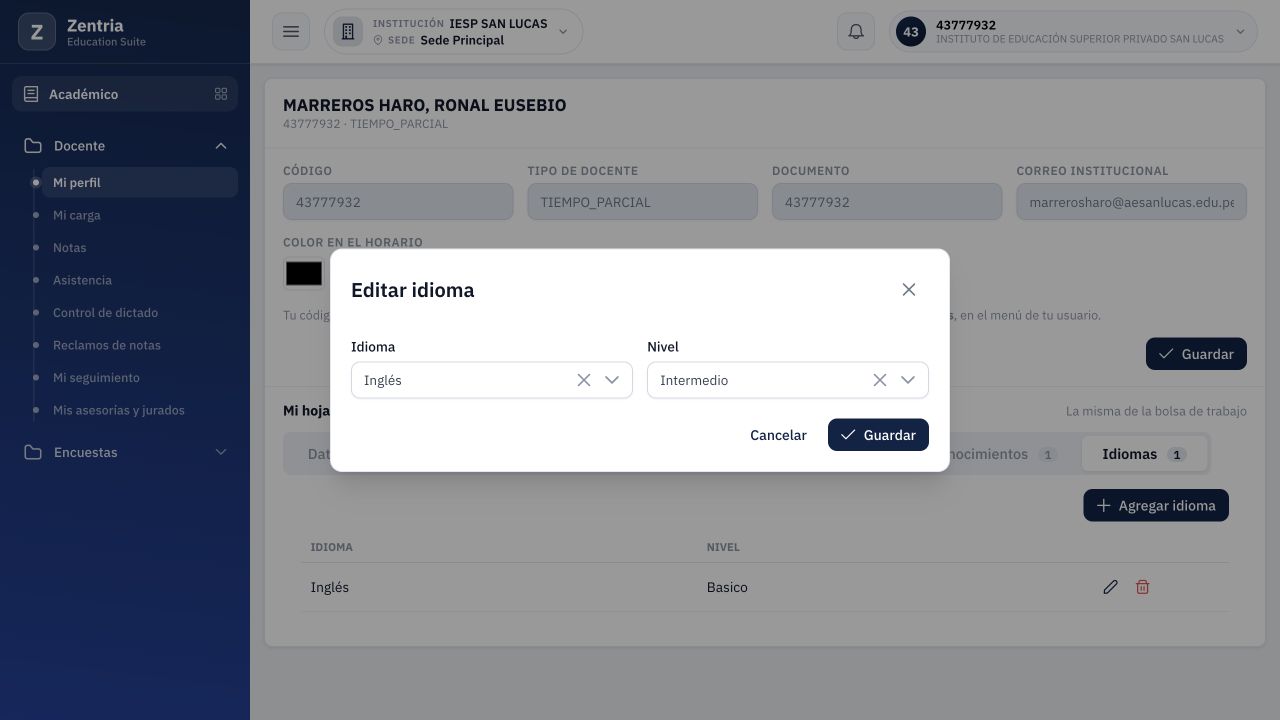The image size is (1280, 720).
Task: Click the user avatar badge 43
Action: click(911, 32)
